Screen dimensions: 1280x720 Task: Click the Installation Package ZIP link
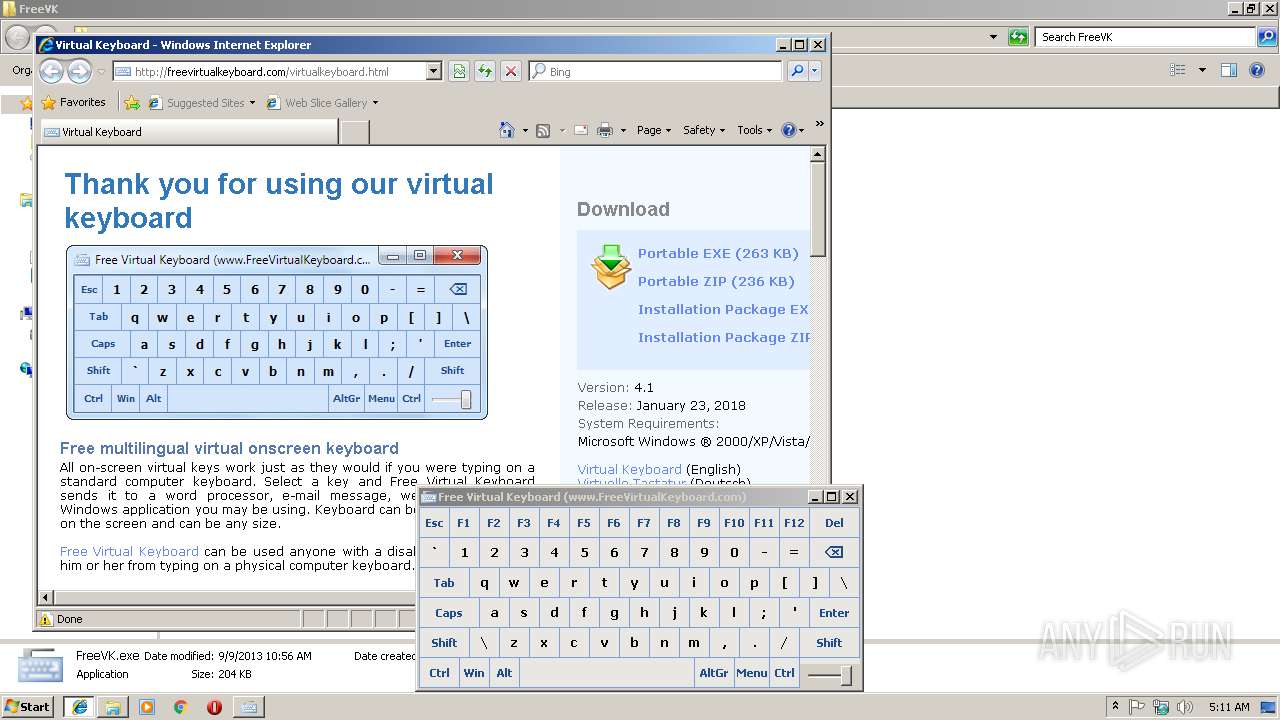(724, 337)
